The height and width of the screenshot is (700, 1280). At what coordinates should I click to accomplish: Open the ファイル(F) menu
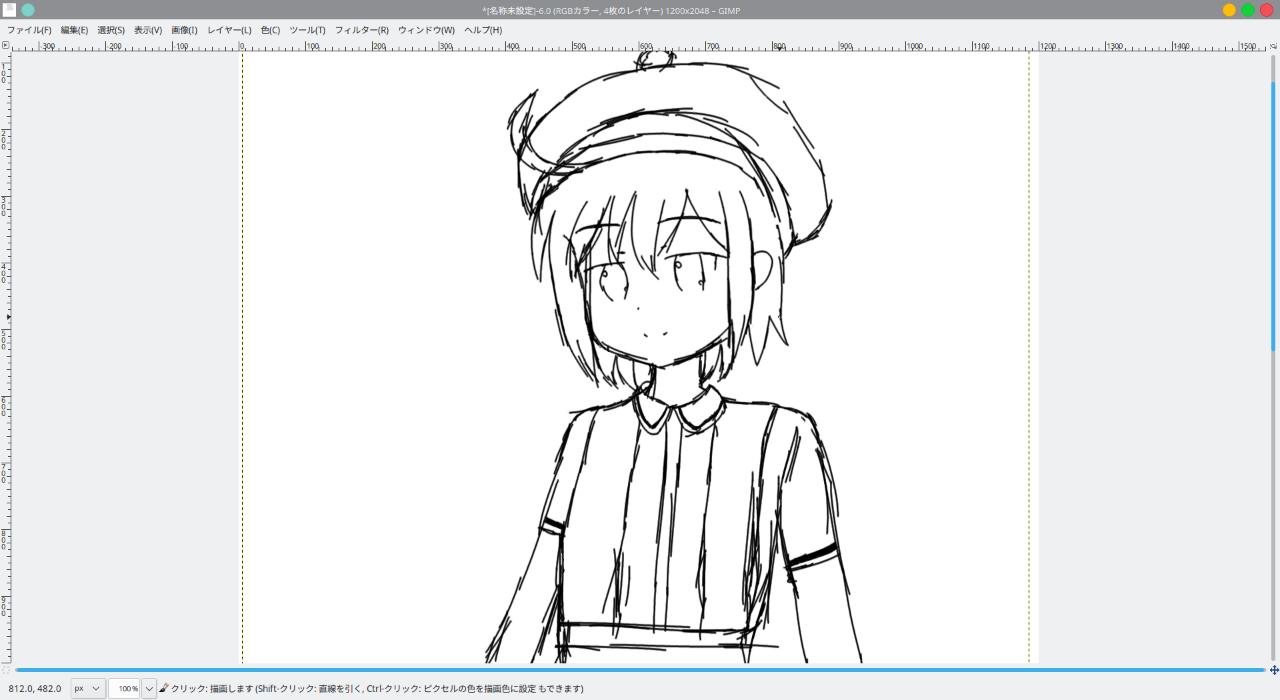(x=29, y=30)
